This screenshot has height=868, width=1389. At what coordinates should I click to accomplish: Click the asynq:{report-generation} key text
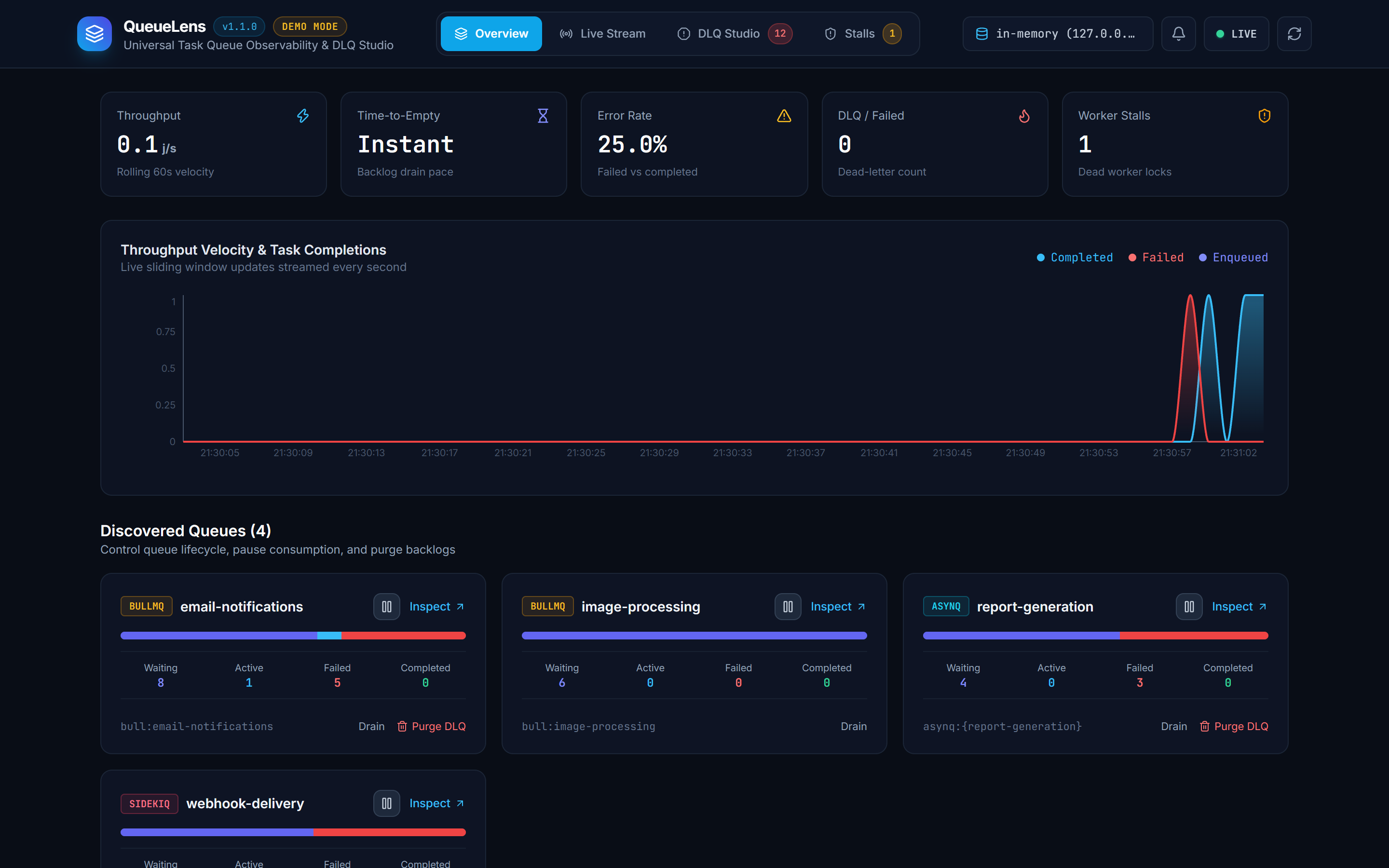[x=1002, y=727]
